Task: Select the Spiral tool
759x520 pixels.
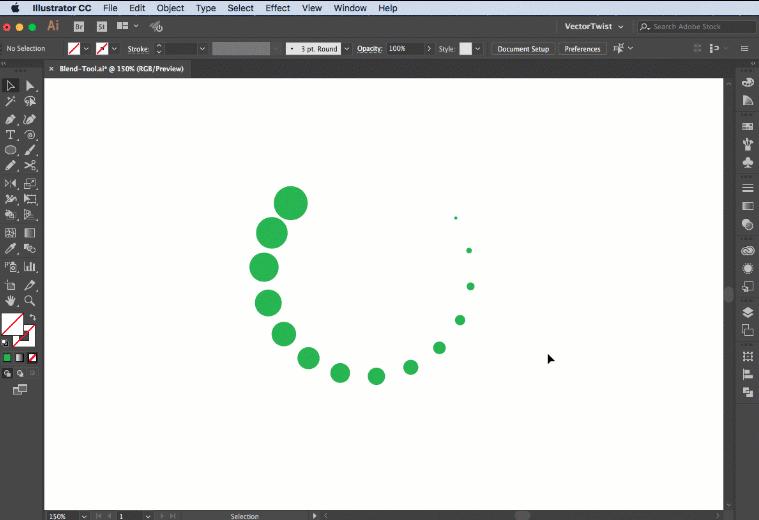Action: 30,135
